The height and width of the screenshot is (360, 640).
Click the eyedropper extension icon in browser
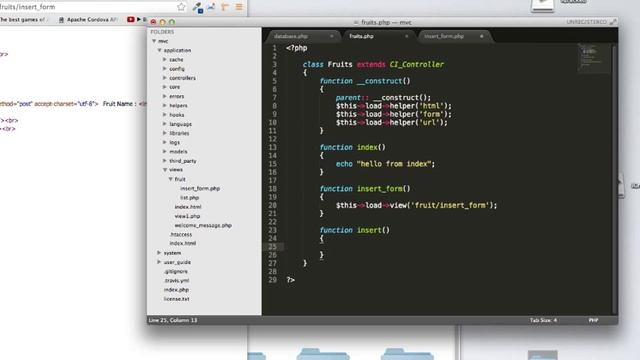point(198,7)
